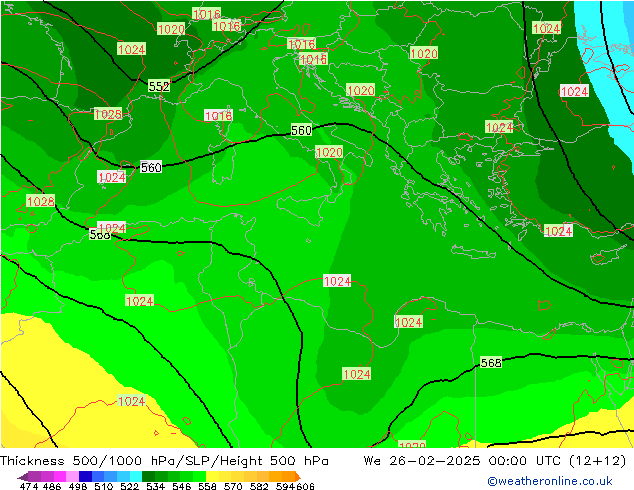Click the 552 height contour label

[x=159, y=86]
